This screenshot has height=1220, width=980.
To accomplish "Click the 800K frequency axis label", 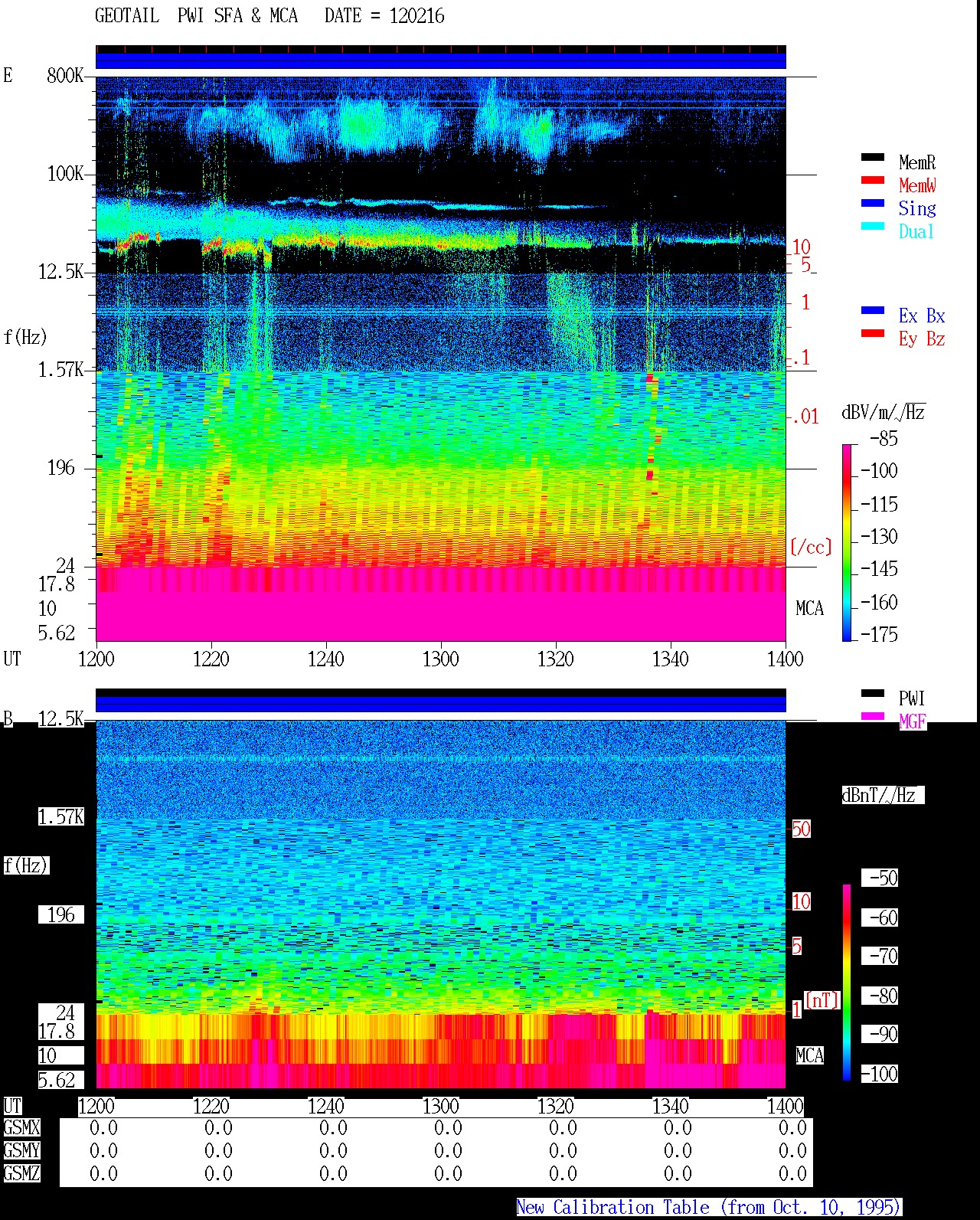I will (65, 76).
